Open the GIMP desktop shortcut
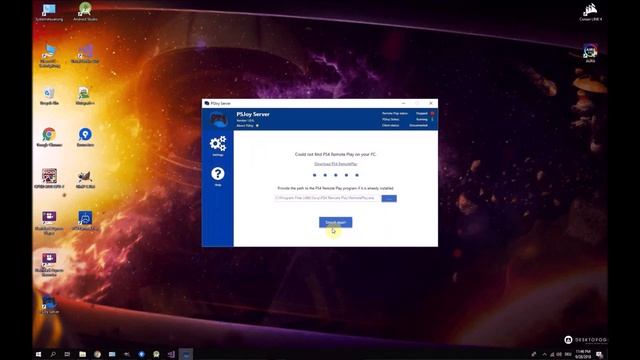 pyautogui.click(x=85, y=179)
